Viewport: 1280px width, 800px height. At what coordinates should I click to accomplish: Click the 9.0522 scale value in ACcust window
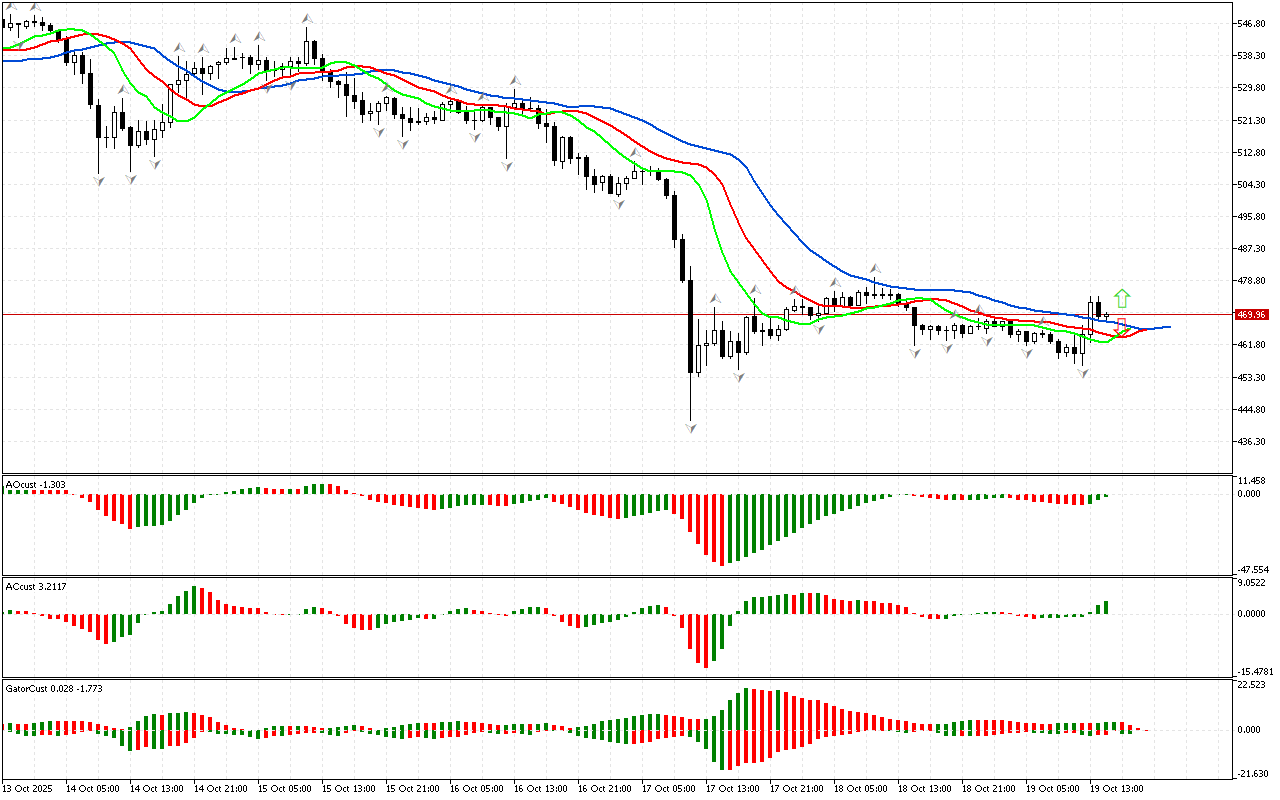click(1252, 582)
